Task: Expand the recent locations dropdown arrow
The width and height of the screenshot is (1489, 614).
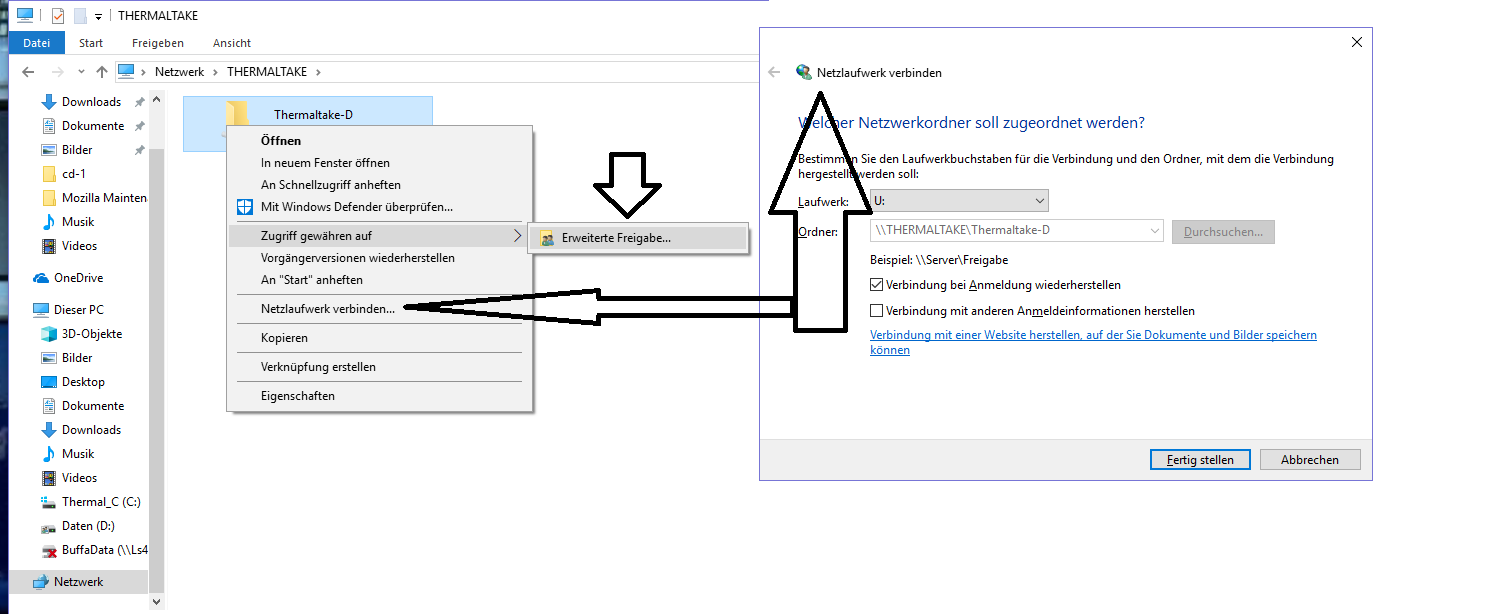Action: (x=81, y=72)
